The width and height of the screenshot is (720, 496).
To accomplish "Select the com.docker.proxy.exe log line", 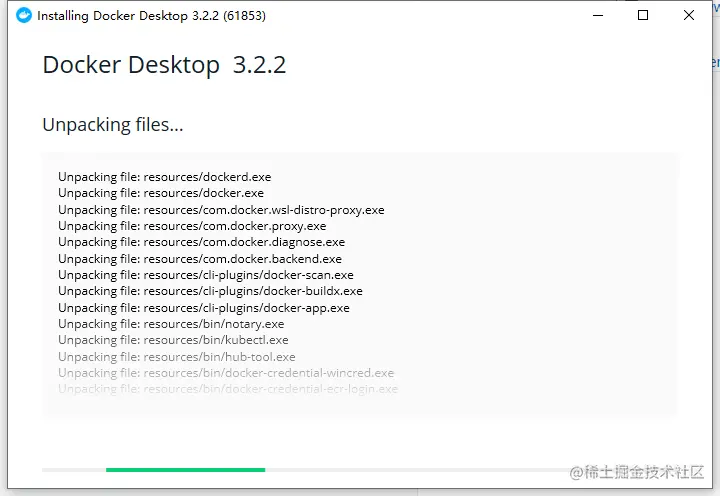I will coord(192,226).
